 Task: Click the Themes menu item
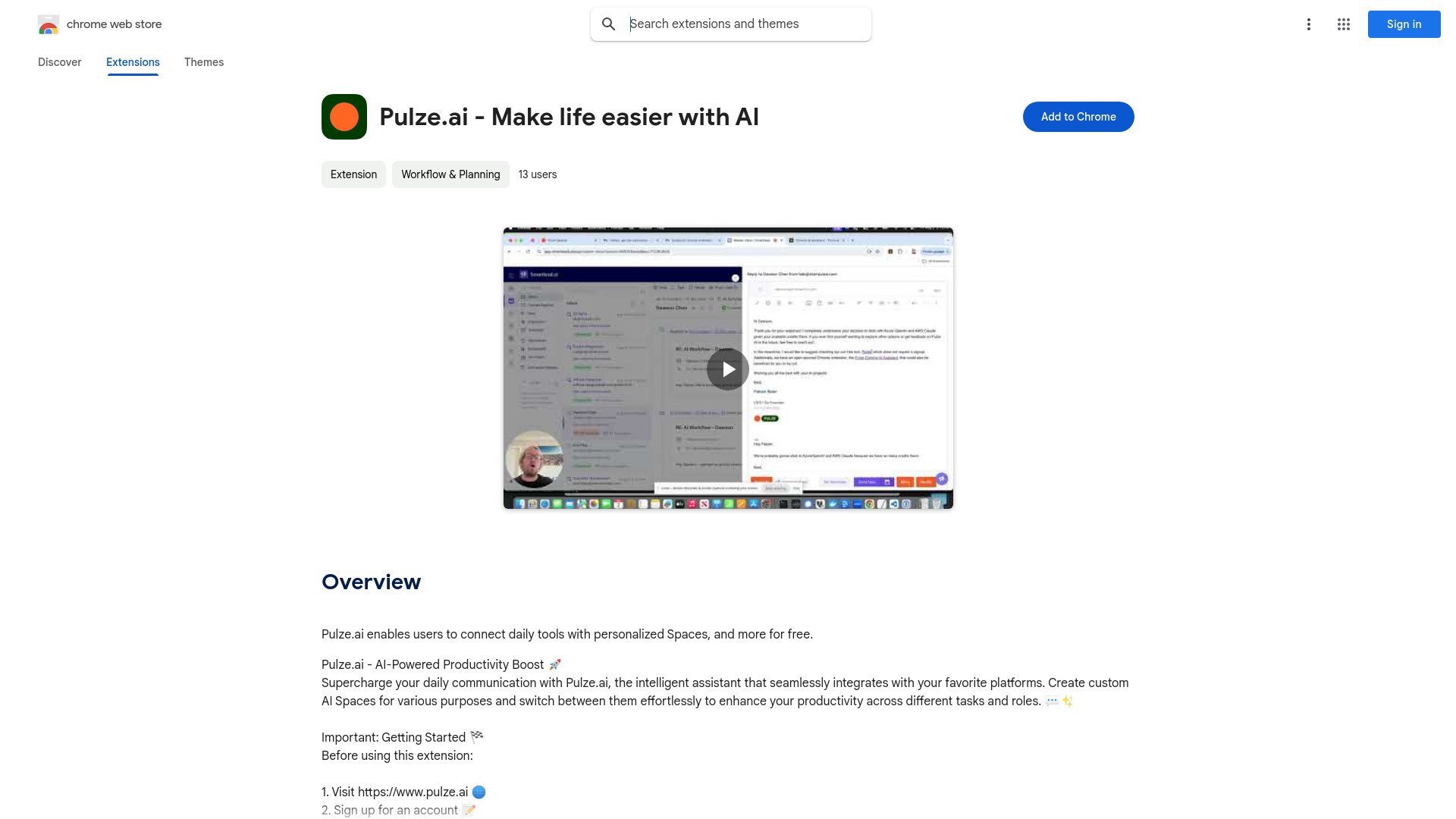(204, 62)
